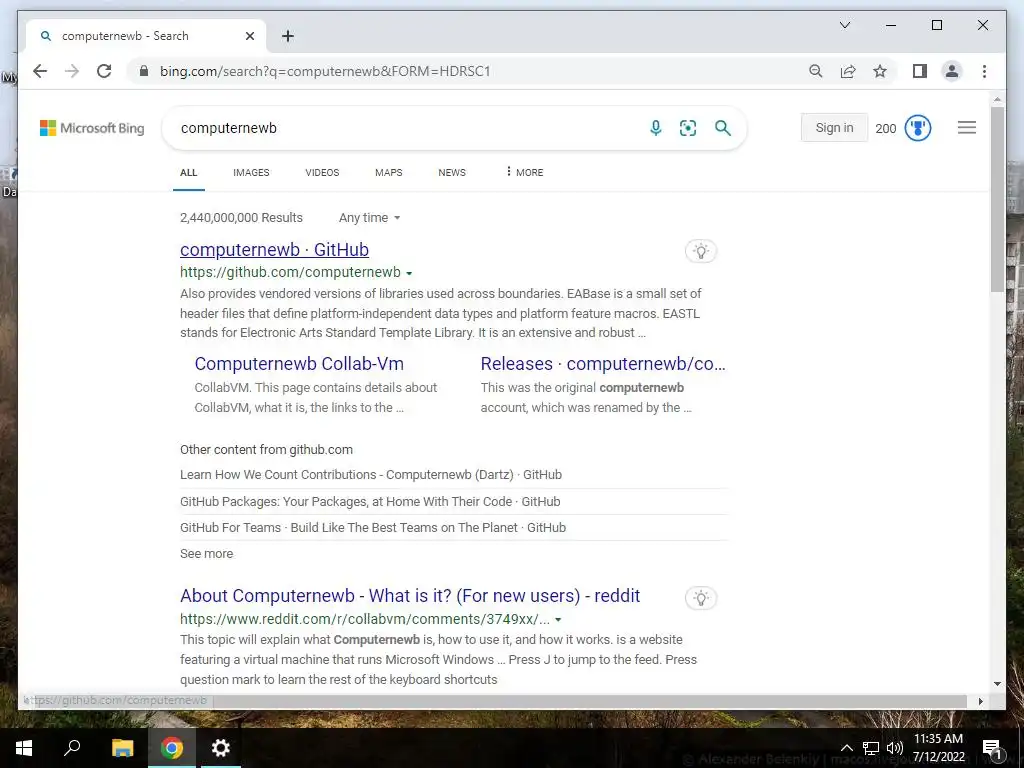This screenshot has width=1024, height=768.
Task: Open network status tray icon
Action: tap(871, 748)
